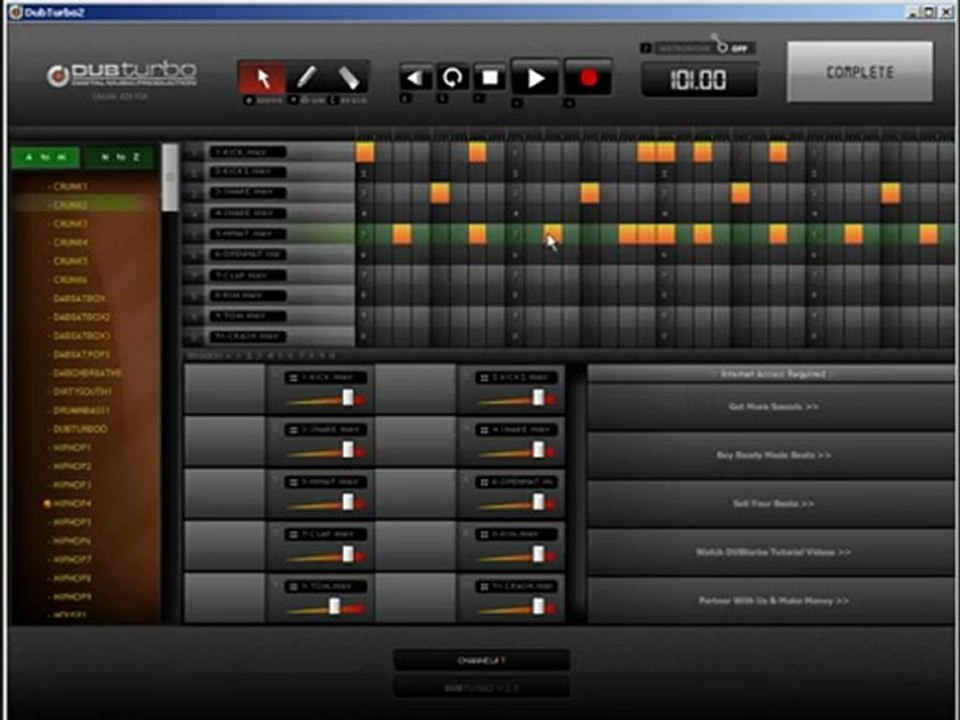Select the pencil draw tool

(306, 78)
